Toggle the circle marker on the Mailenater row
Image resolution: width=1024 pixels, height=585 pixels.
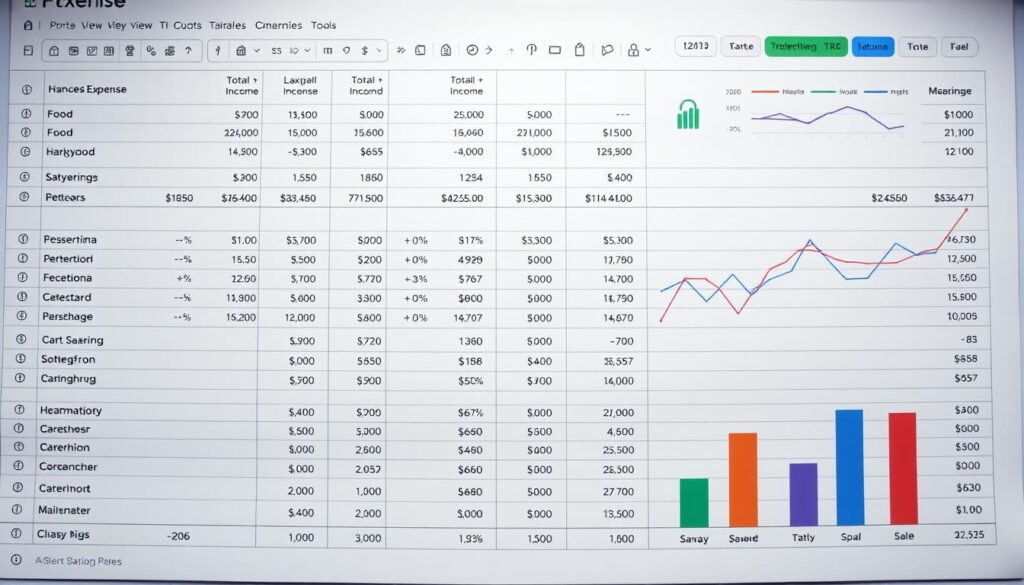coord(18,510)
